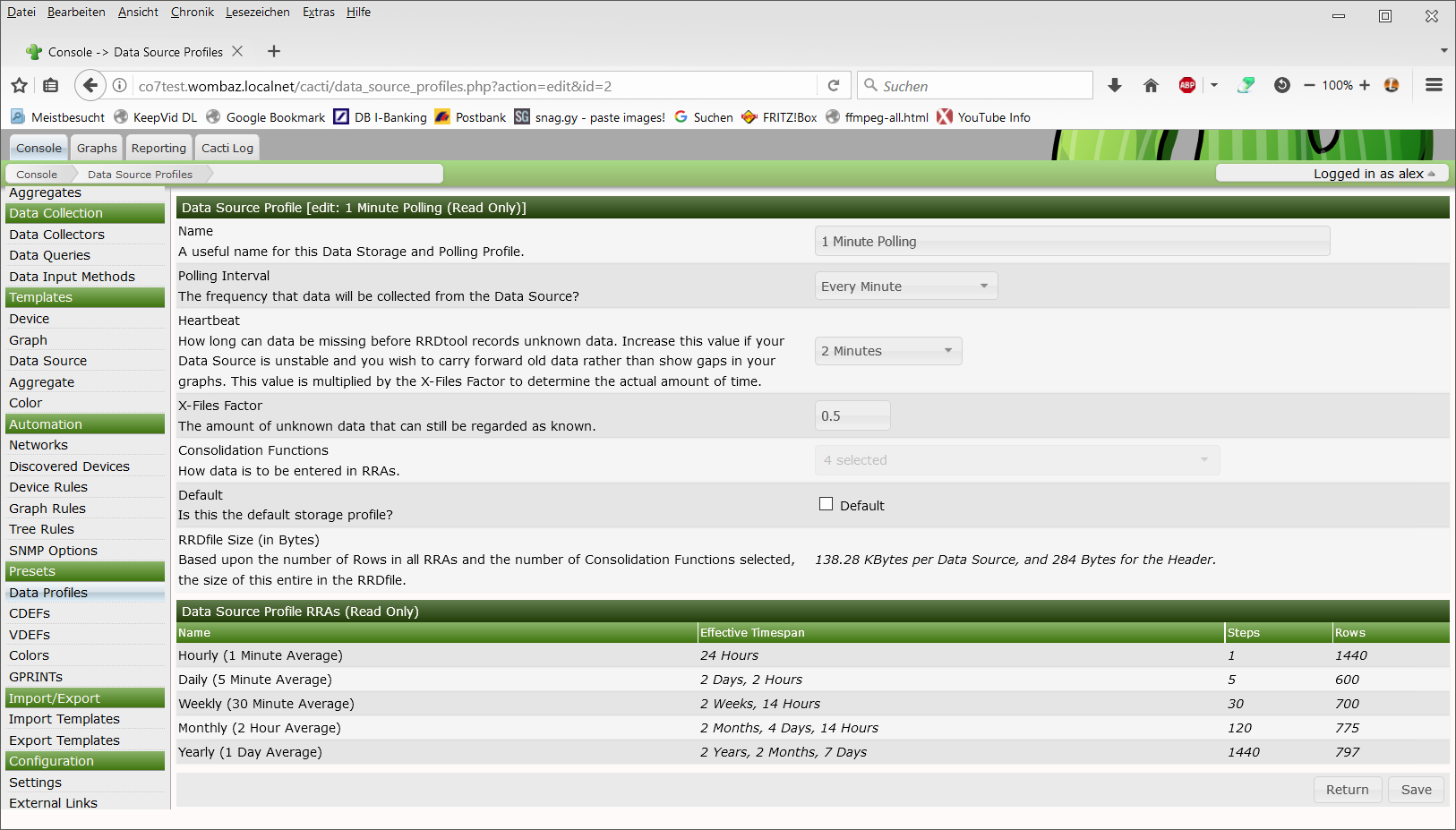Expand the Adblock Plus dropdown arrow
1456x830 pixels.
click(1214, 85)
